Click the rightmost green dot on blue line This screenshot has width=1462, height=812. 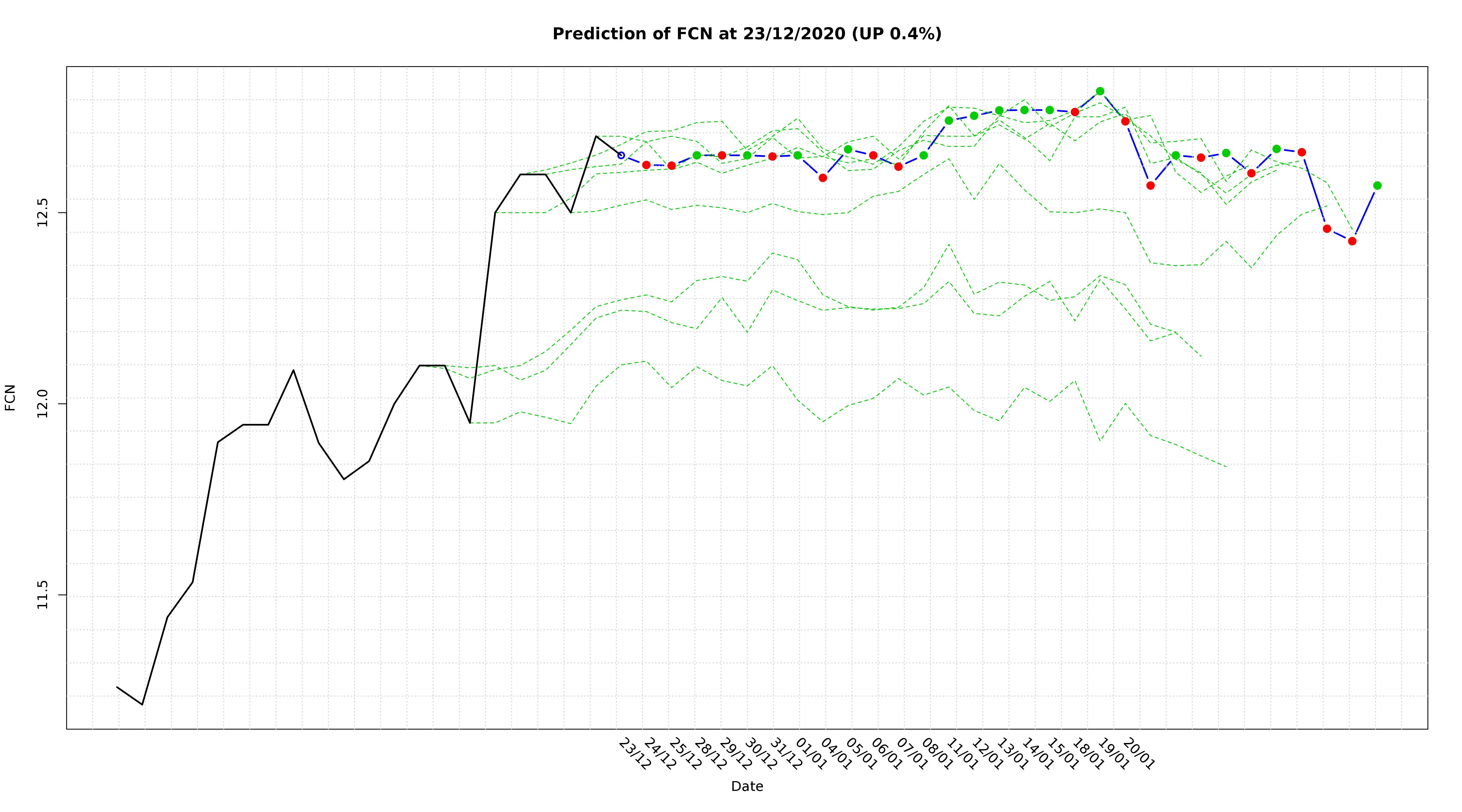(1378, 186)
